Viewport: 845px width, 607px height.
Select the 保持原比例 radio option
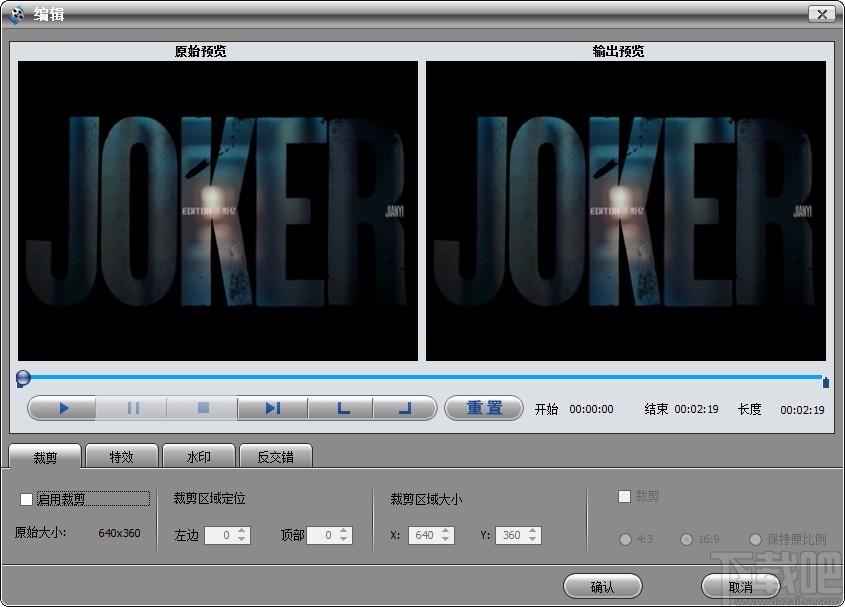click(756, 539)
